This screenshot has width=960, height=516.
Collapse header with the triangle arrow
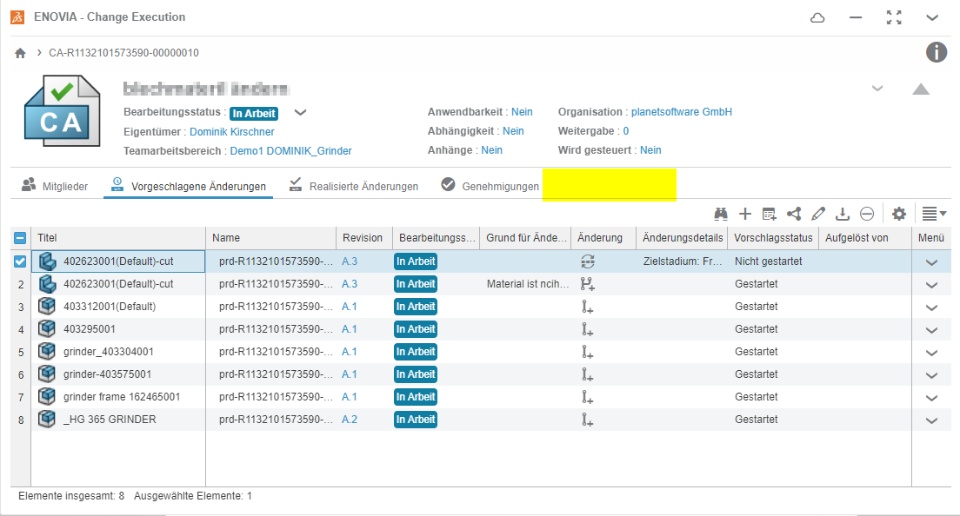pyautogui.click(x=921, y=89)
